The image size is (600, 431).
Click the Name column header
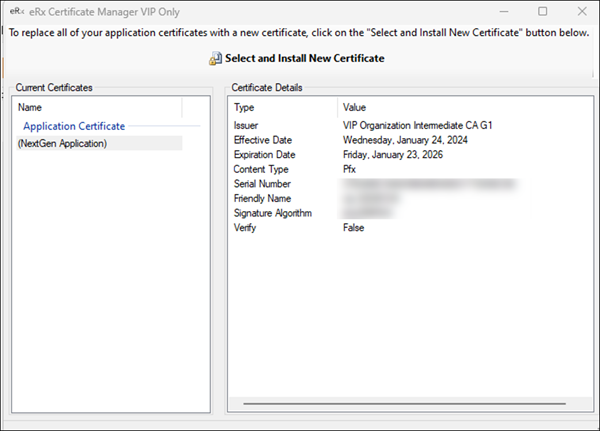click(99, 108)
